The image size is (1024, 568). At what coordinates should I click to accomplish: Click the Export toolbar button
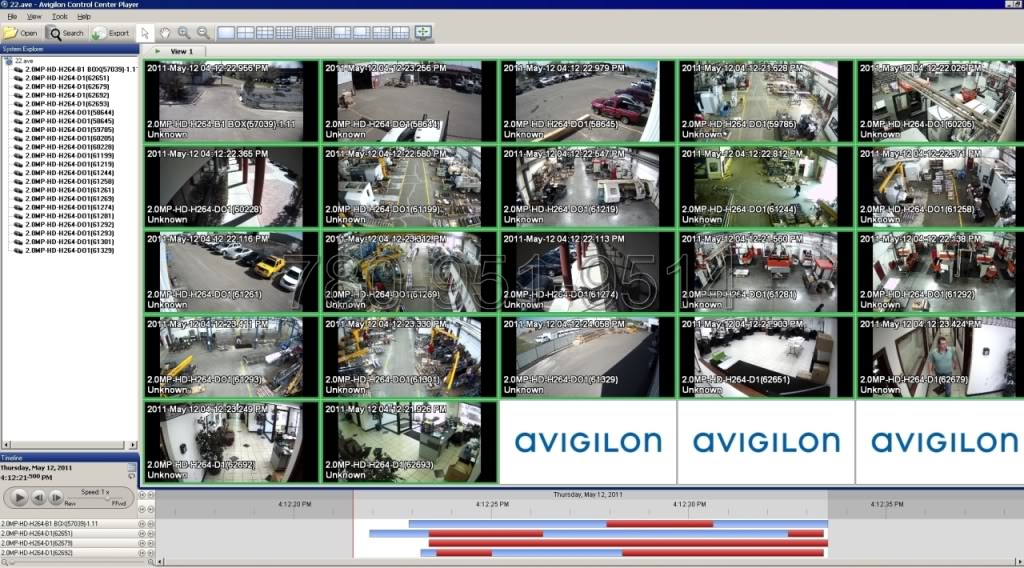coord(111,33)
